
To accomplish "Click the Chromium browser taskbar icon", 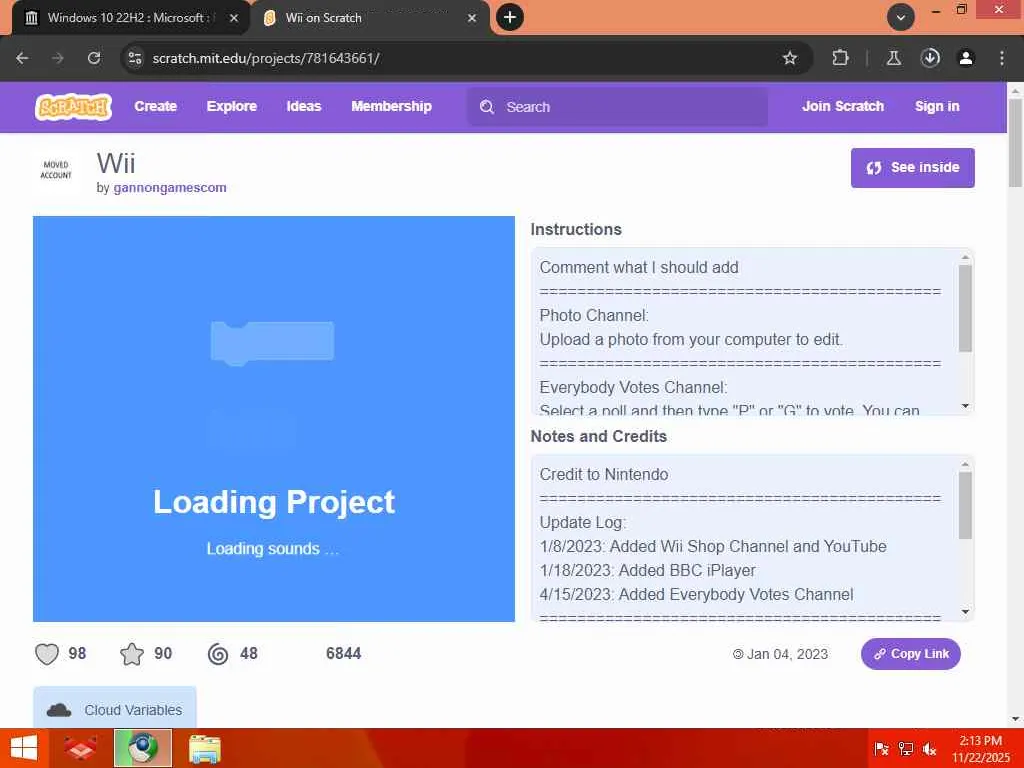I will tap(143, 748).
